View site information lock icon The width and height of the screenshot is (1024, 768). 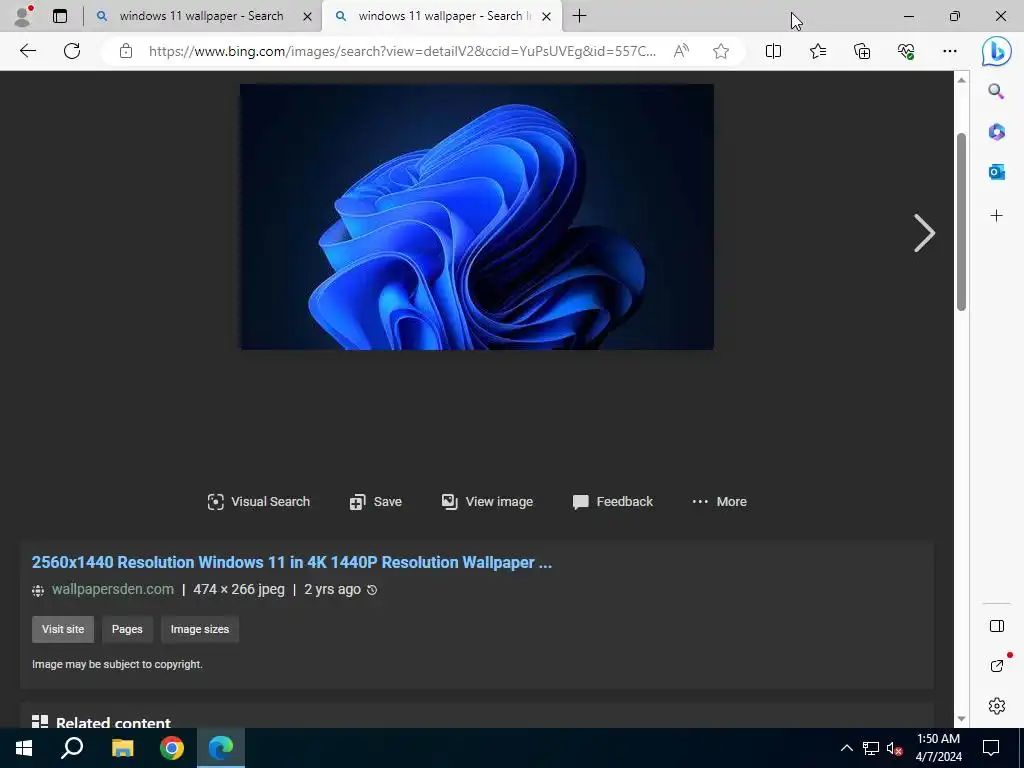pyautogui.click(x=126, y=51)
